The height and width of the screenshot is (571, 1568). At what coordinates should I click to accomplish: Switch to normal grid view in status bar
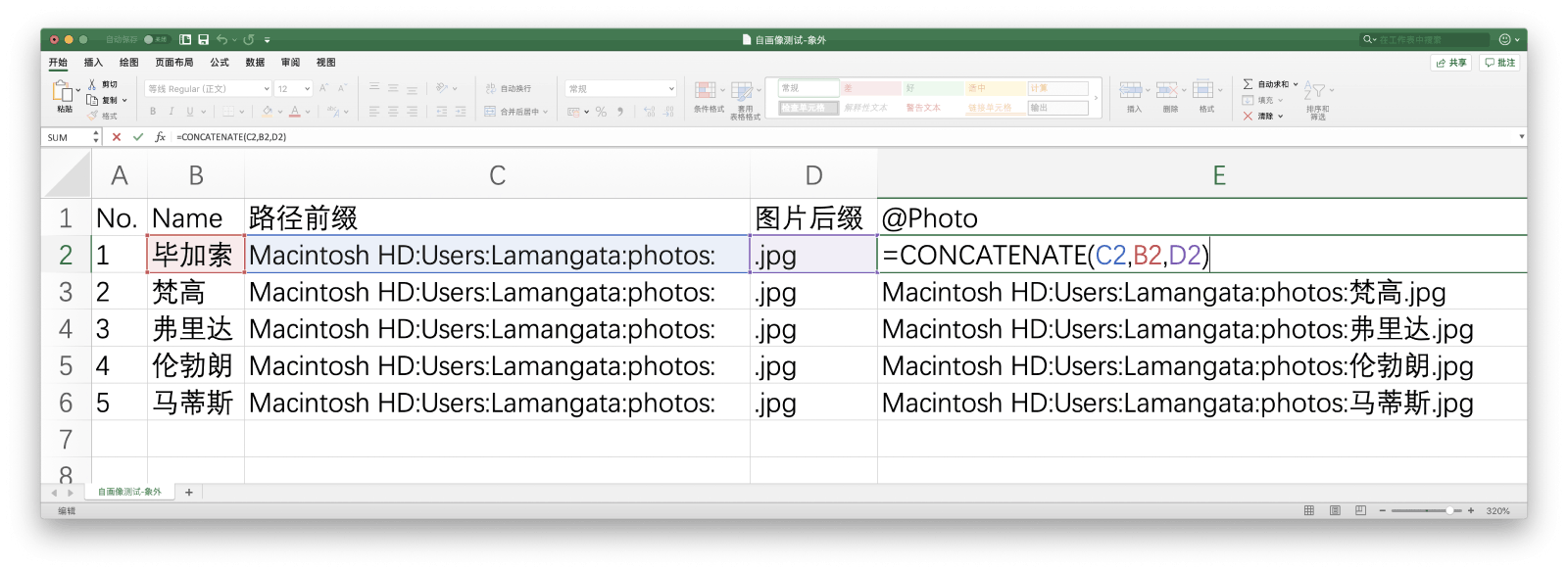pyautogui.click(x=1309, y=511)
